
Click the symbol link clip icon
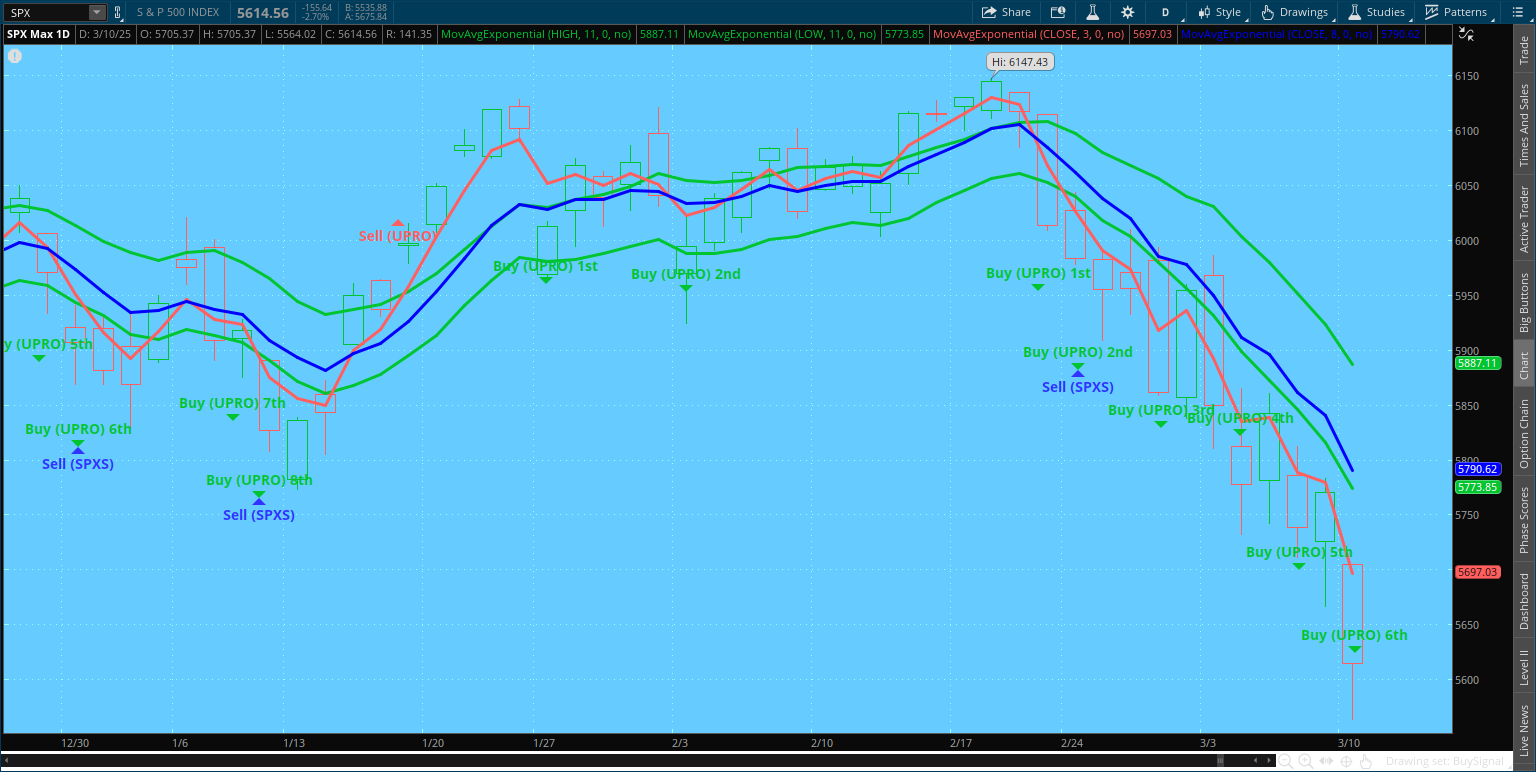click(x=118, y=12)
